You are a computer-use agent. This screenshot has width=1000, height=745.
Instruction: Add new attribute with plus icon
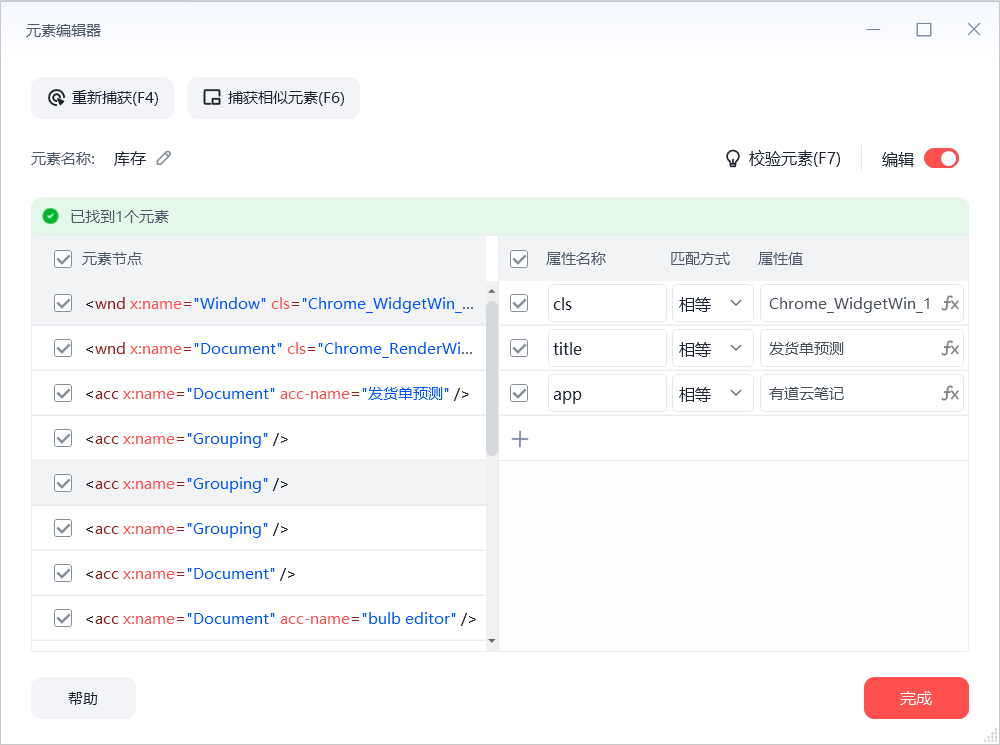click(520, 439)
